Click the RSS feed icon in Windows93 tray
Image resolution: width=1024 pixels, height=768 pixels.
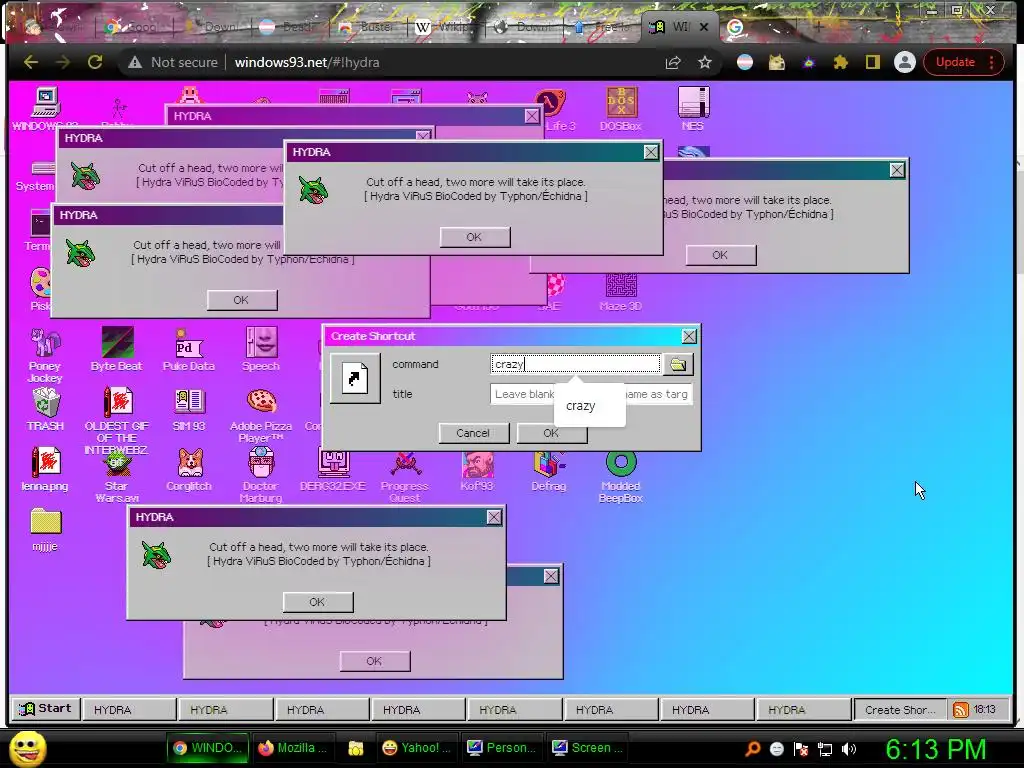pyautogui.click(x=961, y=710)
